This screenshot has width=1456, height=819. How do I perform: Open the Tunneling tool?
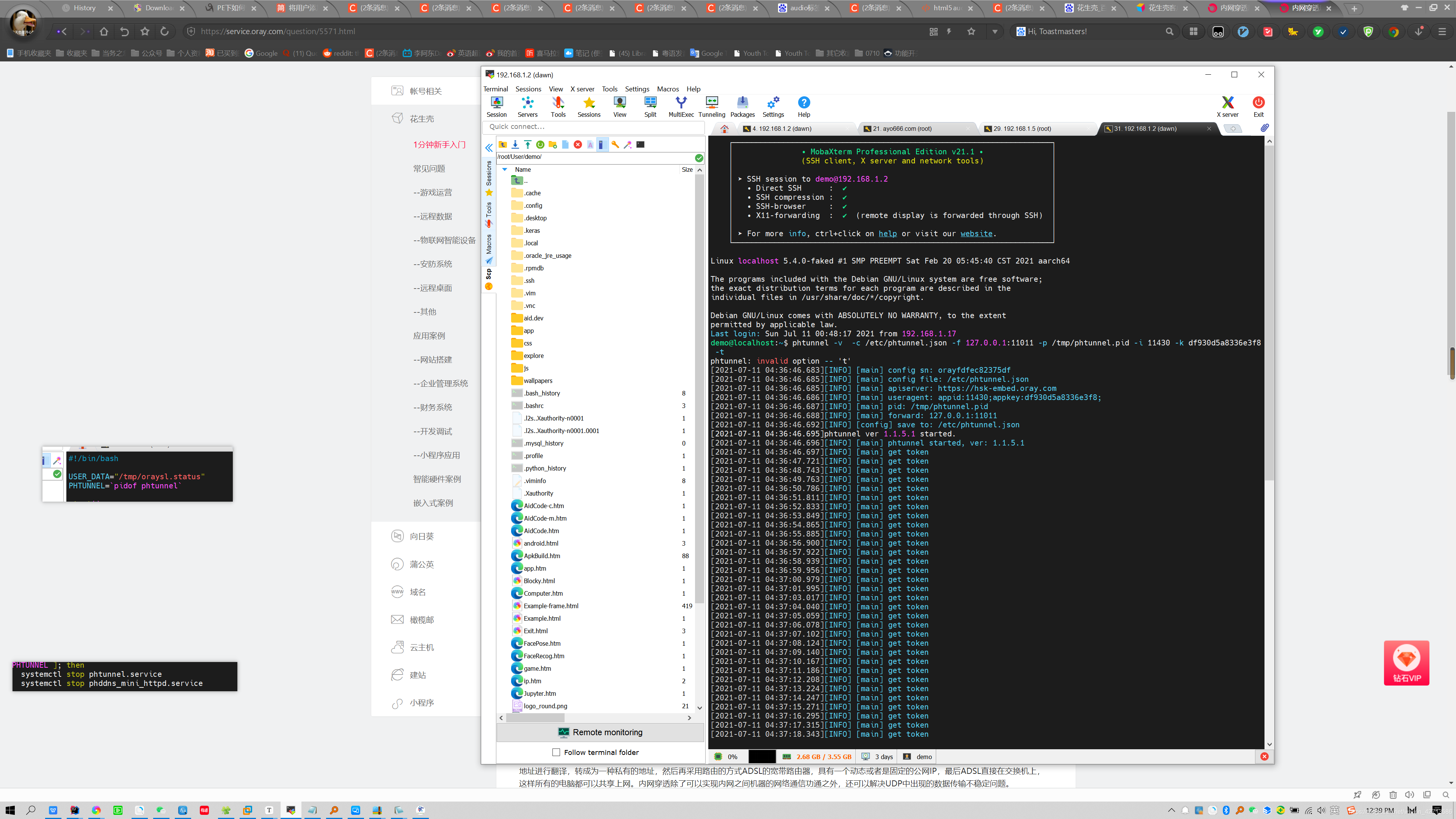712,106
